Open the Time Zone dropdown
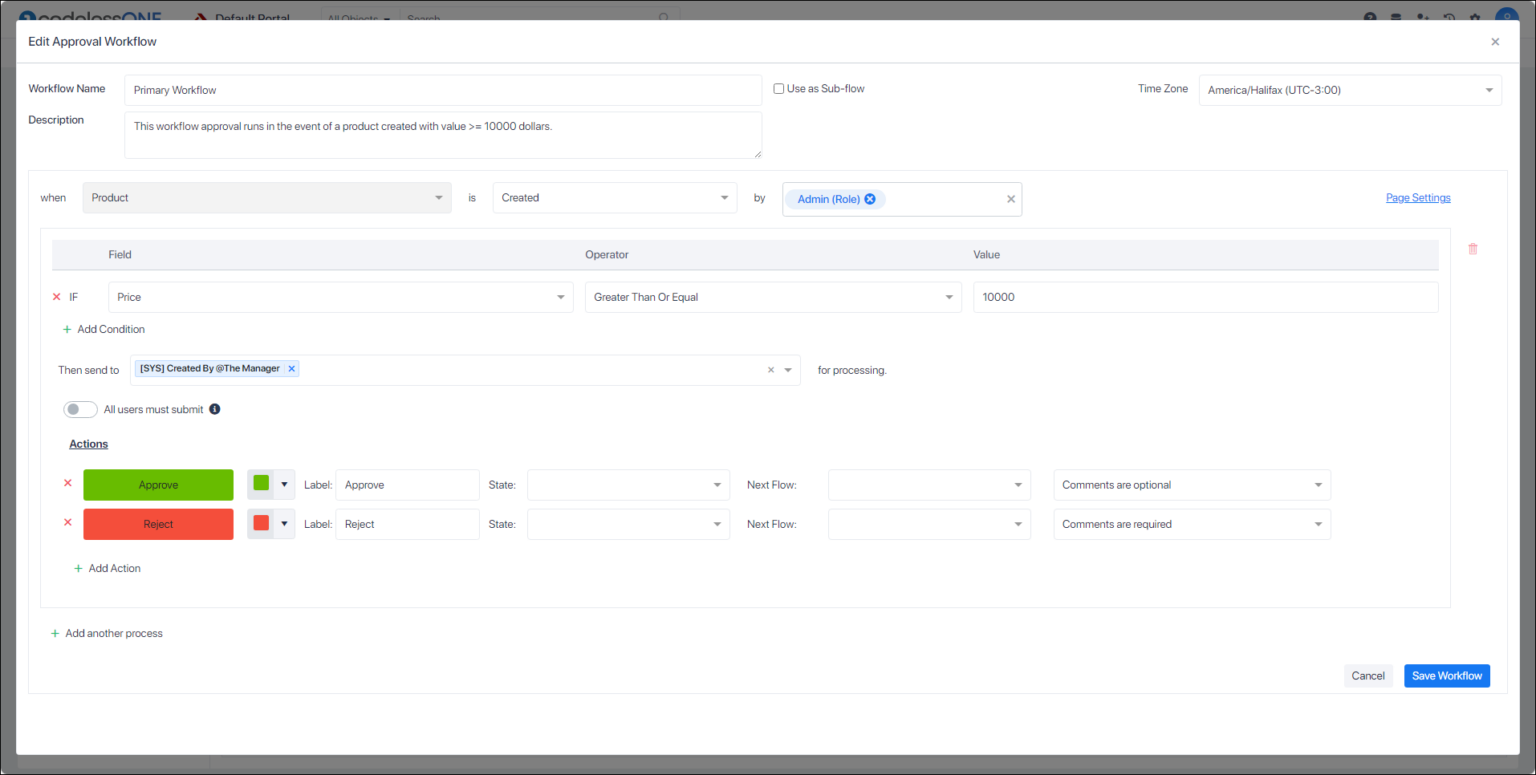The height and width of the screenshot is (775, 1536). [x=1350, y=90]
